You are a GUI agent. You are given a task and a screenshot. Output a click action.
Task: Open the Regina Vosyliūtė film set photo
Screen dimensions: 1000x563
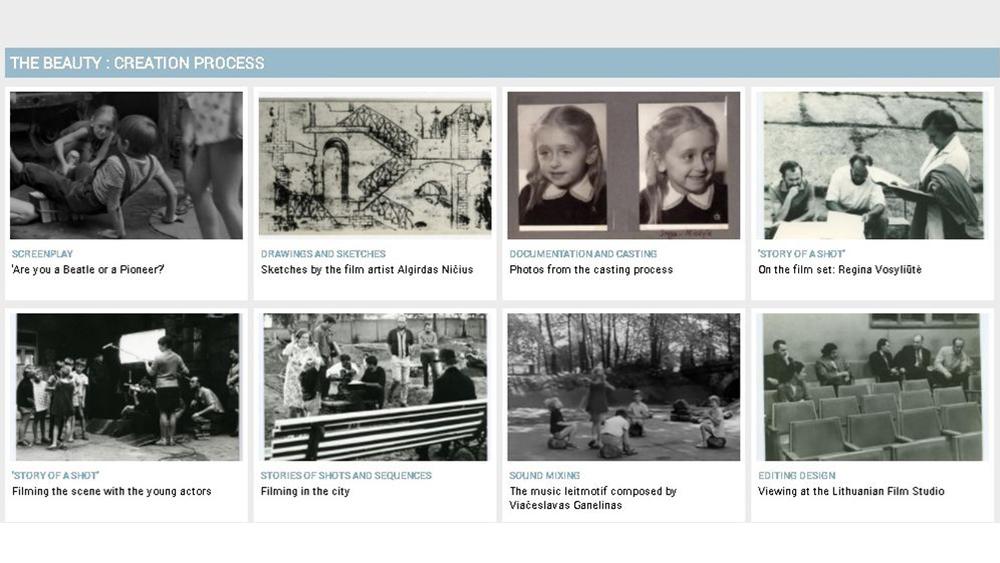pyautogui.click(x=872, y=165)
